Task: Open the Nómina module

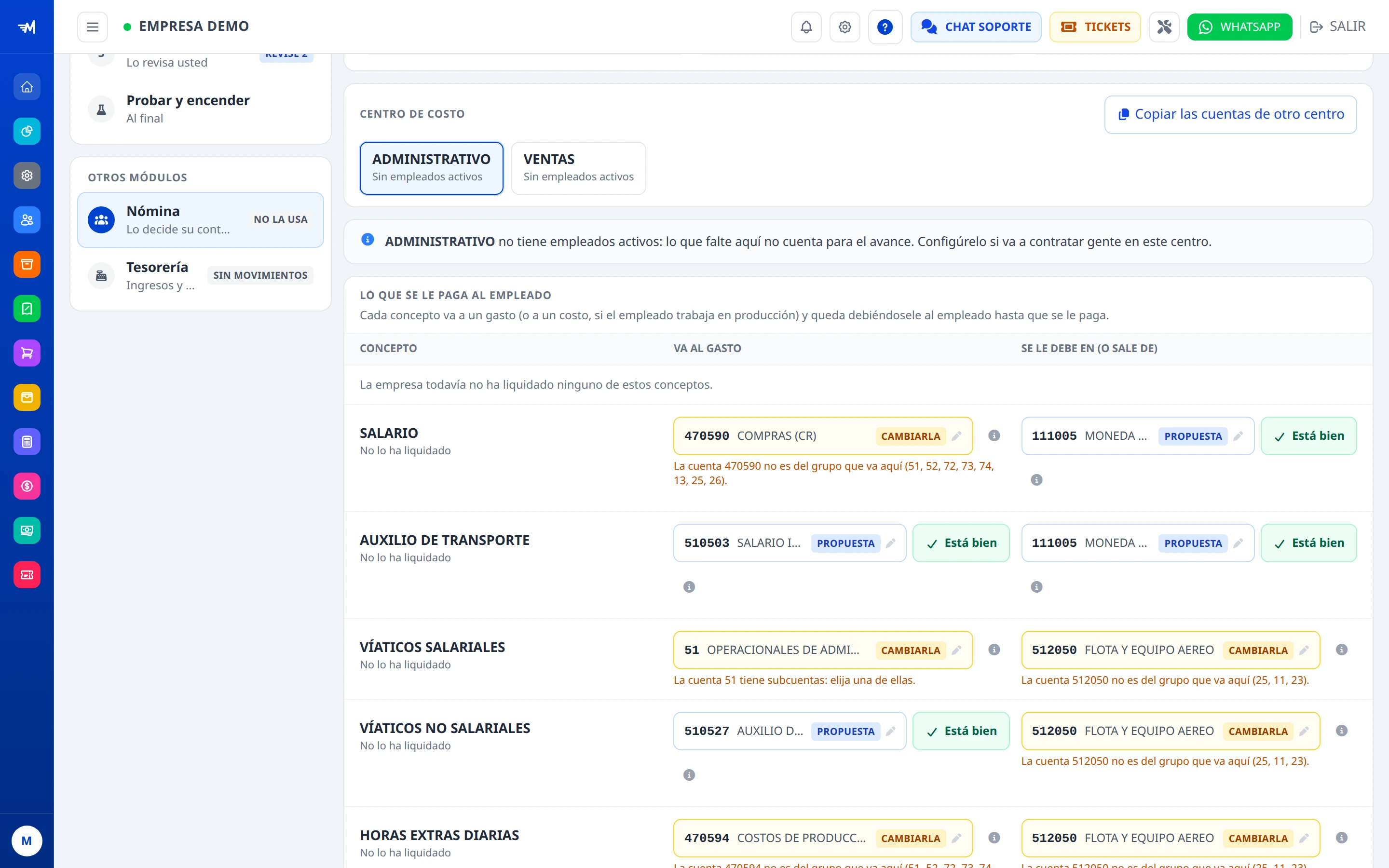Action: pos(200,220)
